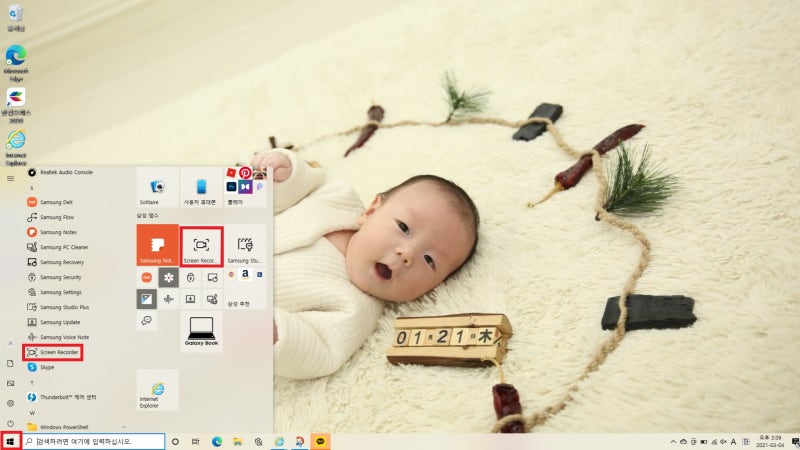Launch the Internet Explorer tile
The width and height of the screenshot is (800, 450).
[x=157, y=390]
